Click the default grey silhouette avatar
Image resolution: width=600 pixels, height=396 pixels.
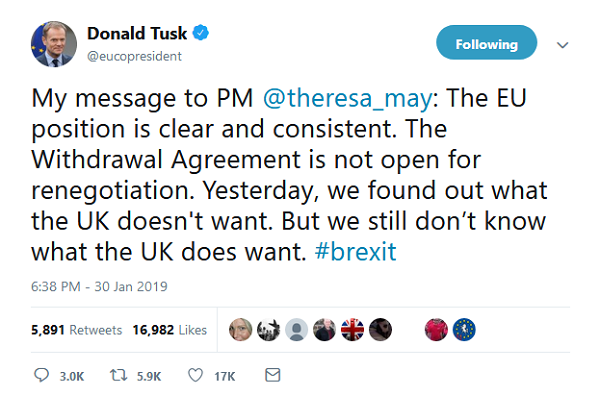tap(297, 329)
